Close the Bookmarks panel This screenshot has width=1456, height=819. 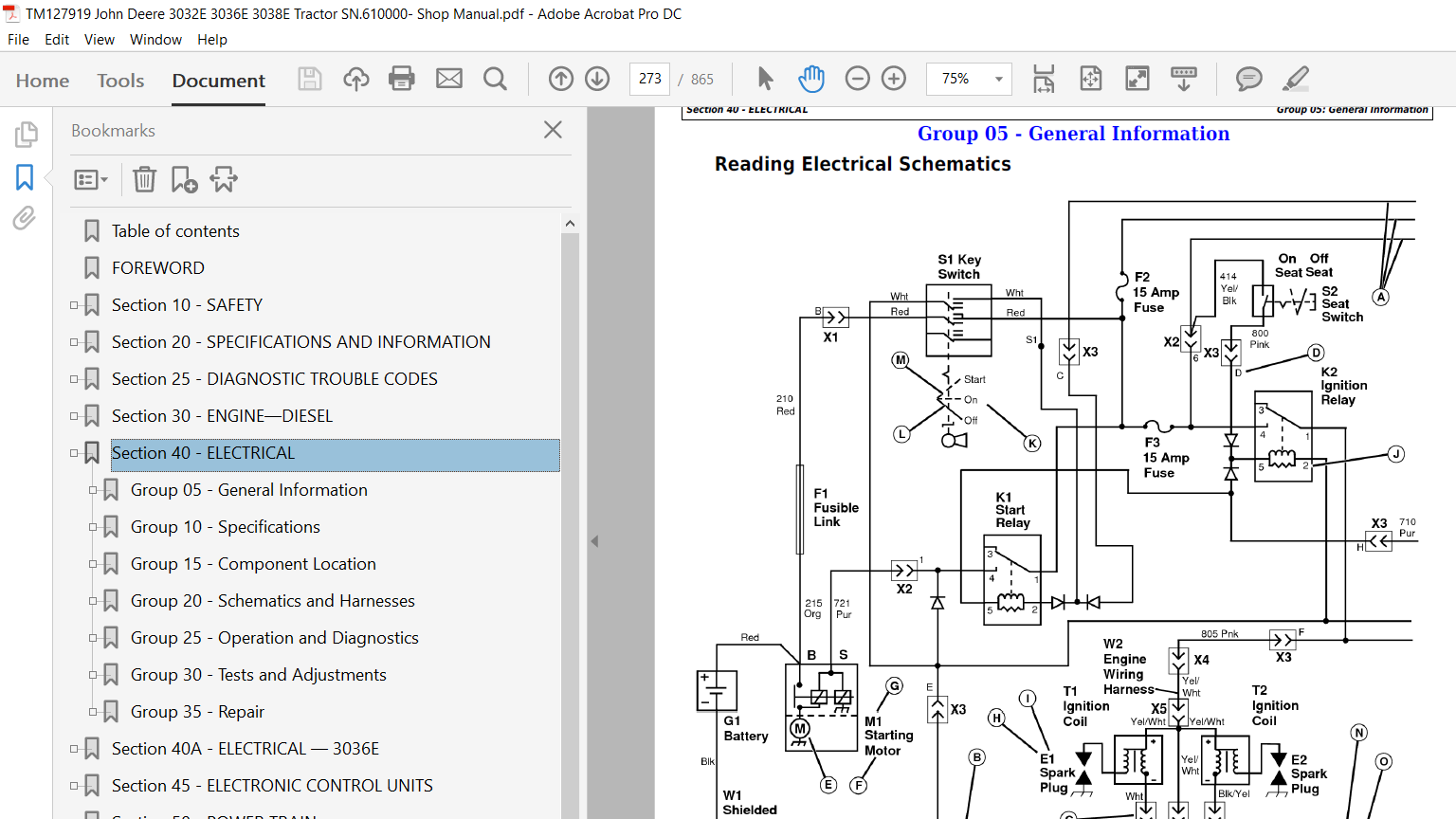tap(554, 129)
